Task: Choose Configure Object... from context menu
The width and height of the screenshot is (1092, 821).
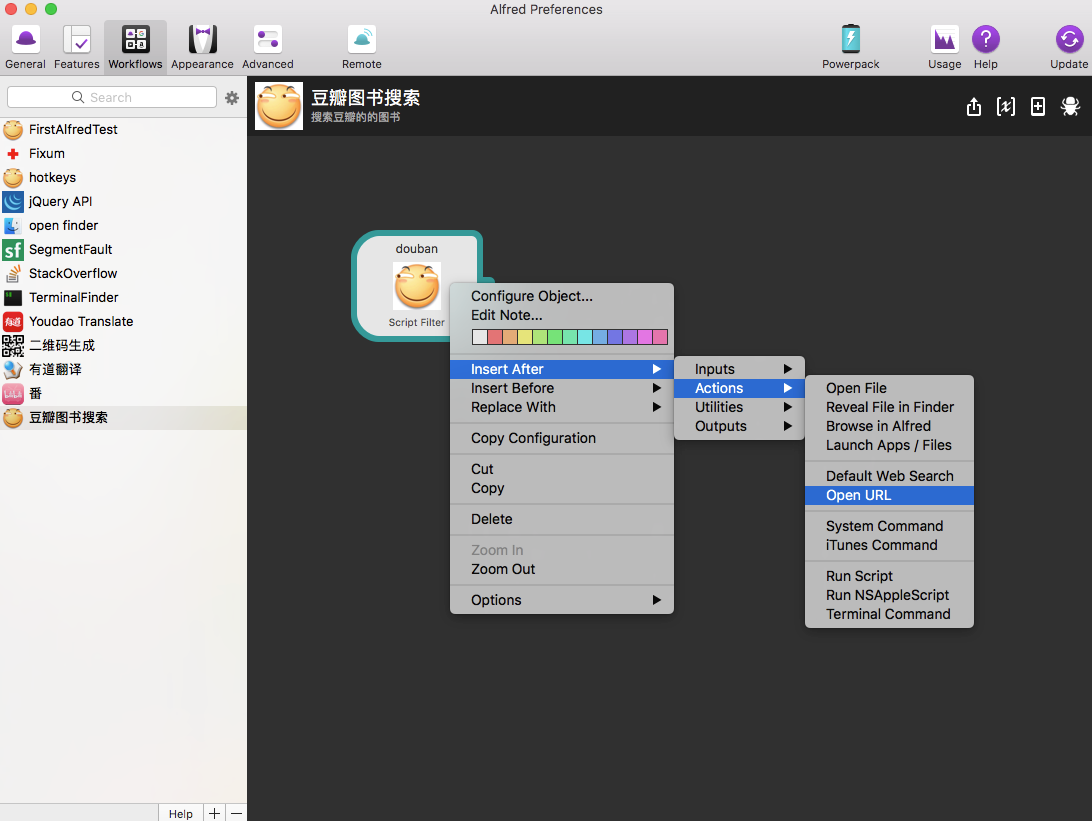Action: 562,296
